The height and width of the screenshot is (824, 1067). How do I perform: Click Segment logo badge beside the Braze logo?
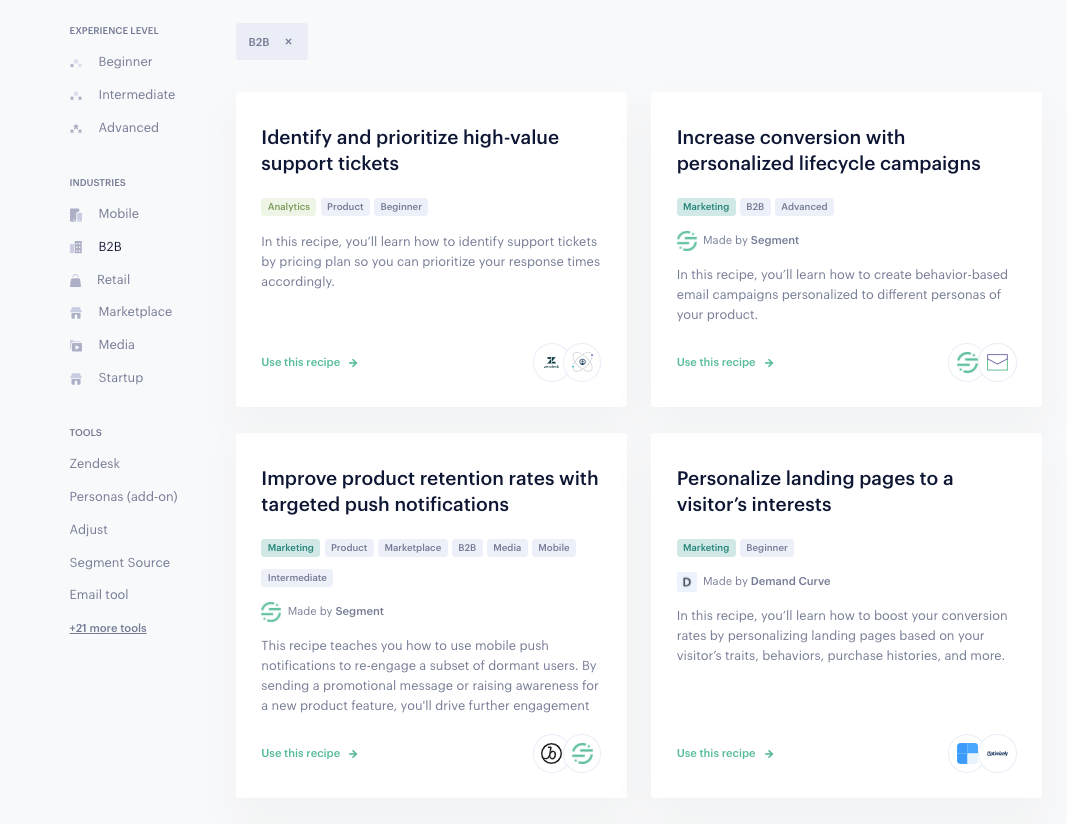[x=582, y=753]
